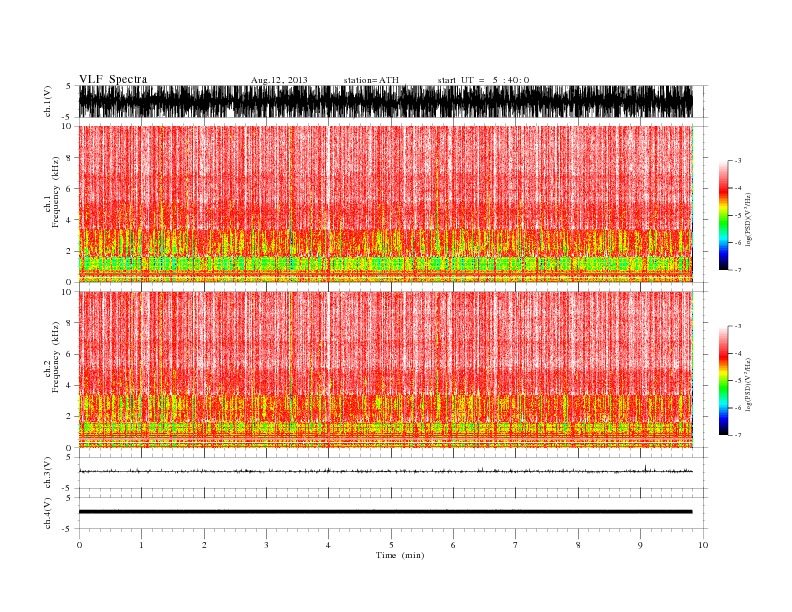
Task: Click the ch.4 thick black trace
Action: pos(386,512)
